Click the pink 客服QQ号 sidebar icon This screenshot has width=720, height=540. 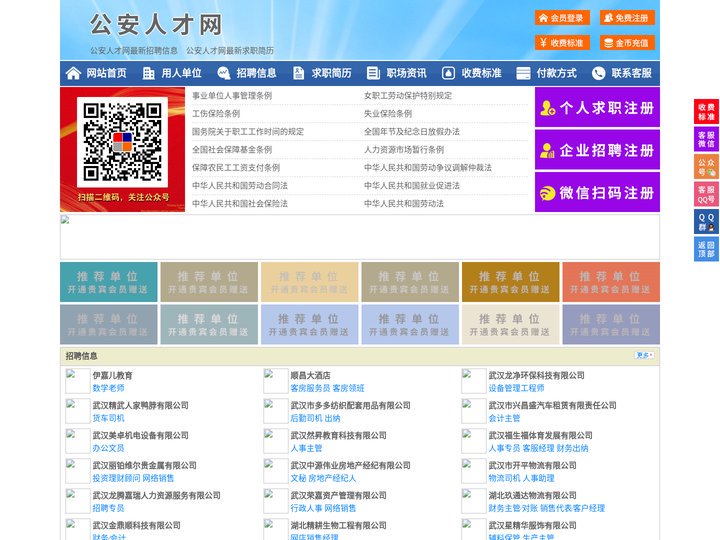[x=706, y=194]
